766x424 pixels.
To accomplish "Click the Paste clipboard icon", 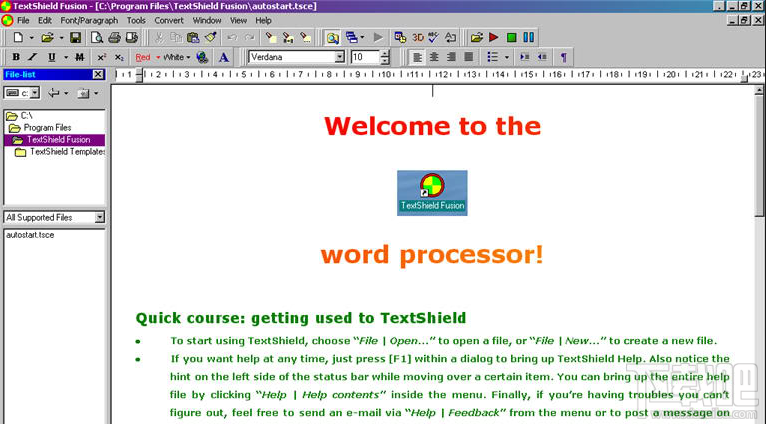I will coord(193,38).
